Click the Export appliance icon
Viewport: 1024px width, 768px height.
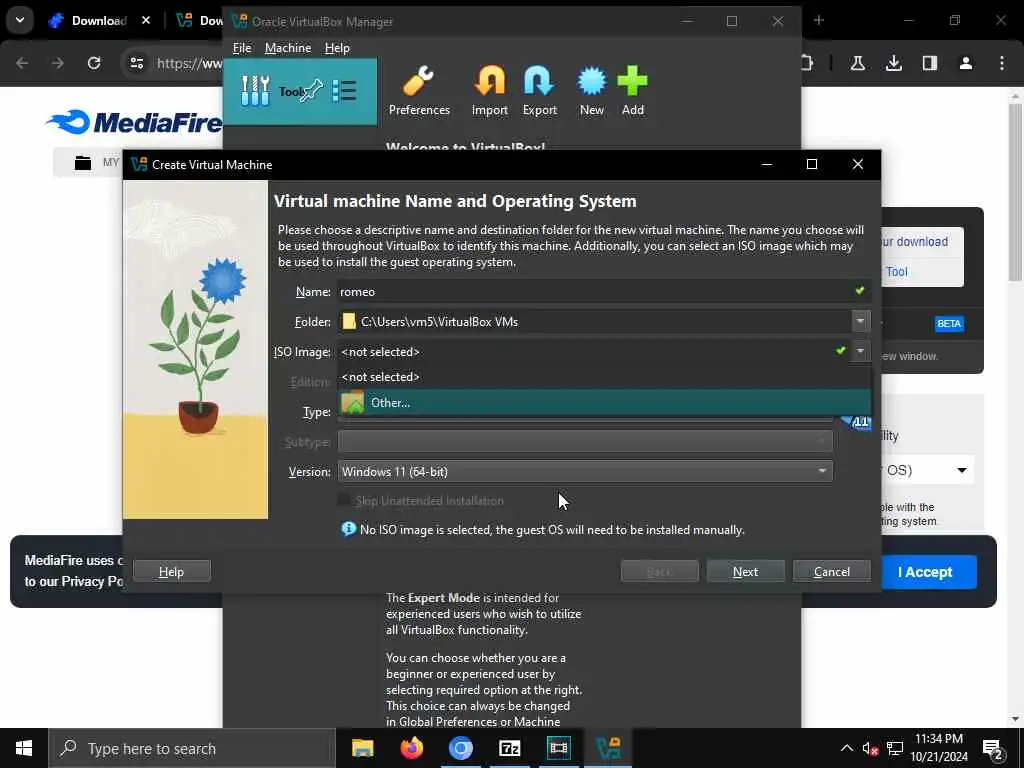pyautogui.click(x=539, y=82)
